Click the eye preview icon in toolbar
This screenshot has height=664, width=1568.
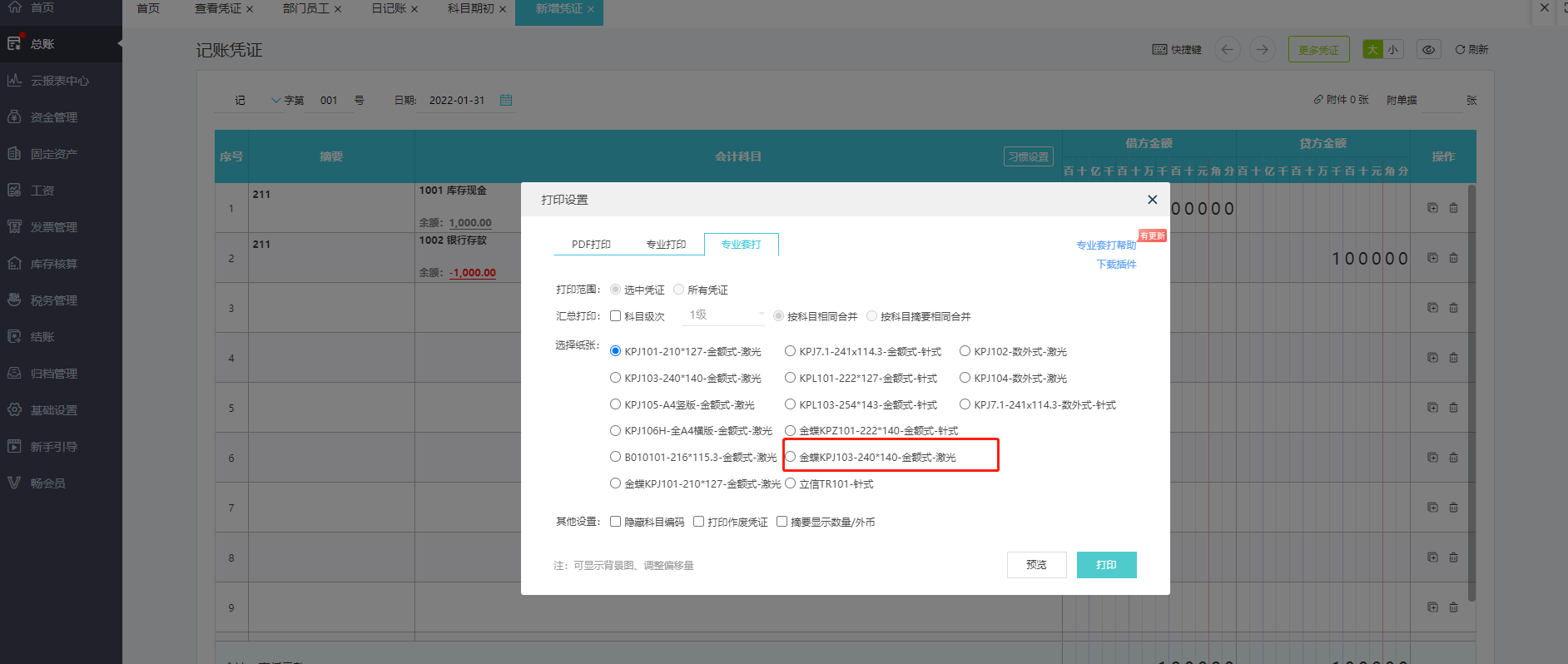(1428, 50)
